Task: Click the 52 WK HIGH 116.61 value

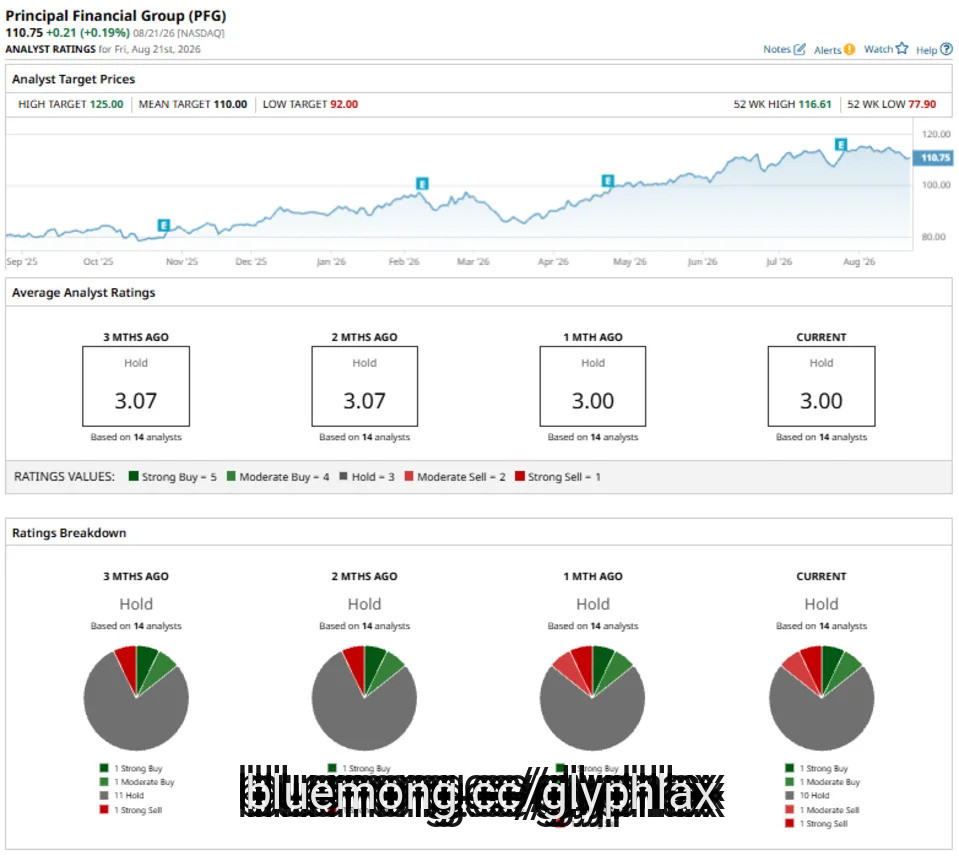Action: click(815, 104)
